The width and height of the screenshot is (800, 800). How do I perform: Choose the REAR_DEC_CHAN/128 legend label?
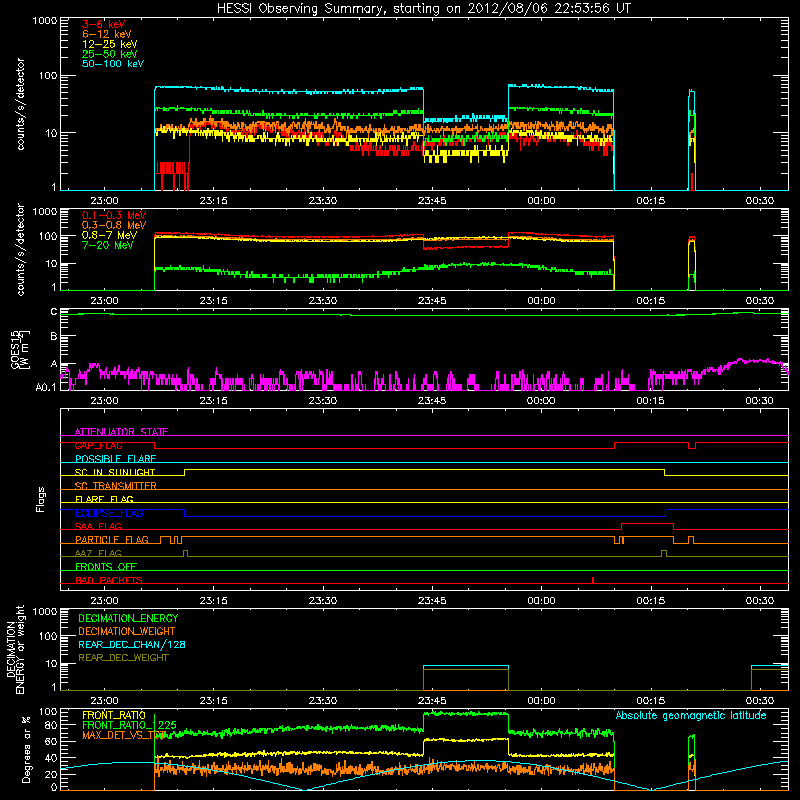coord(132,644)
